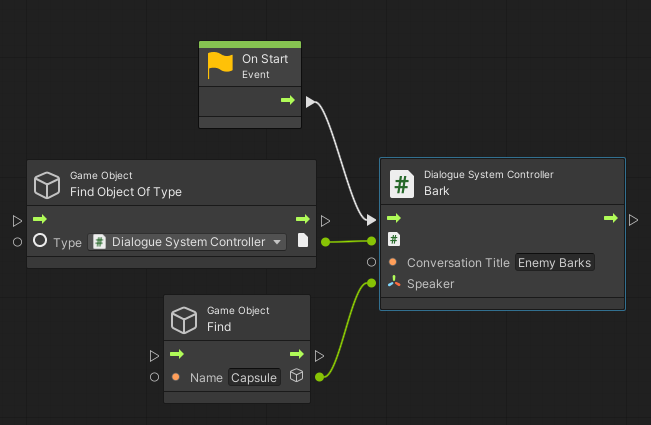Click the green output arrow on Find node
The width and height of the screenshot is (651, 425).
coord(297,354)
